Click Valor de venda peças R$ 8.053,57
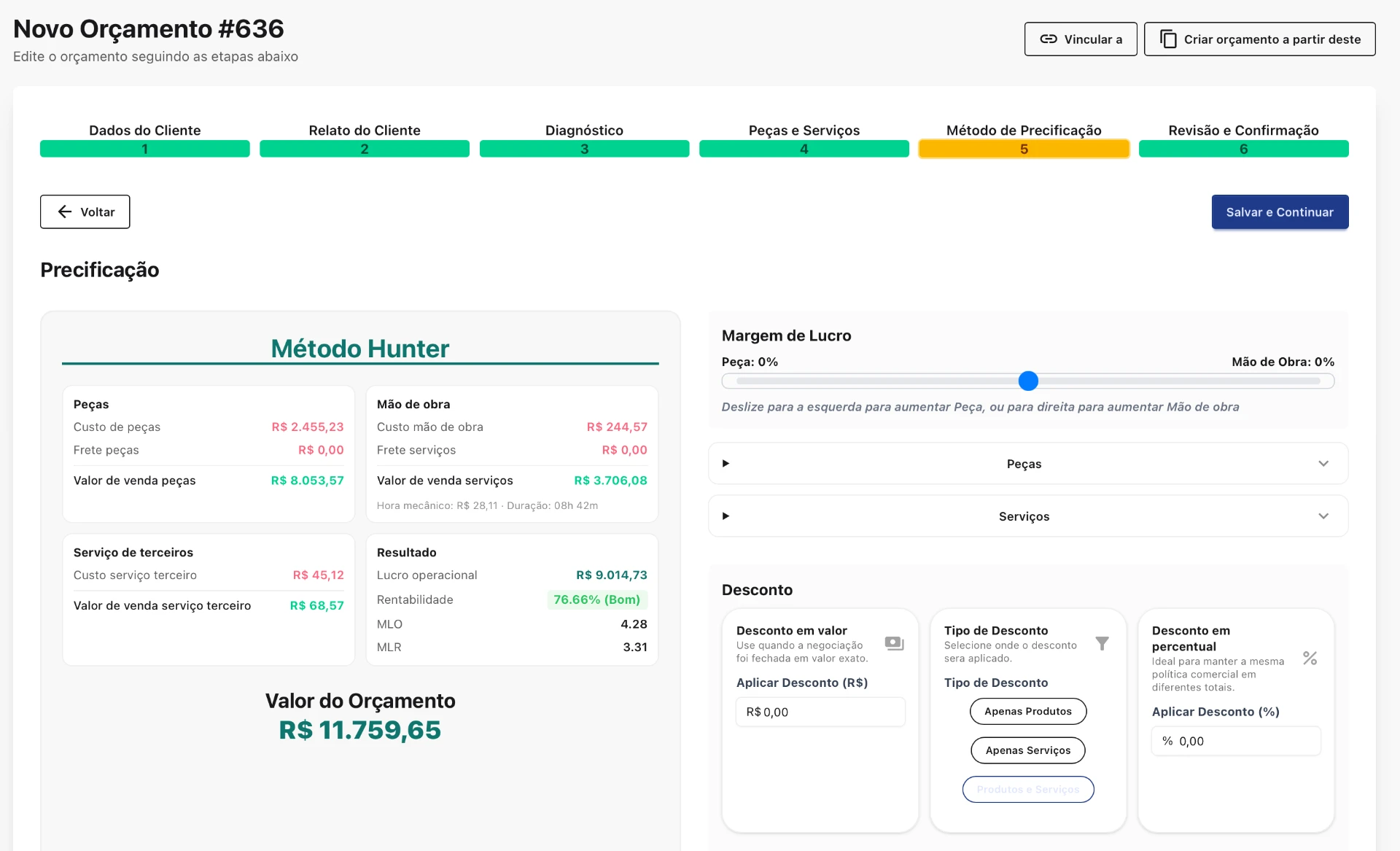This screenshot has height=851, width=1400. point(307,481)
